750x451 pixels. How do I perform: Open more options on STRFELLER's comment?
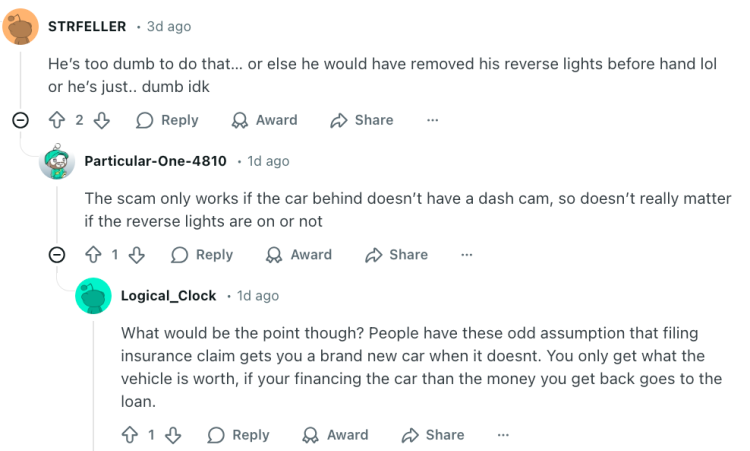pyautogui.click(x=432, y=120)
